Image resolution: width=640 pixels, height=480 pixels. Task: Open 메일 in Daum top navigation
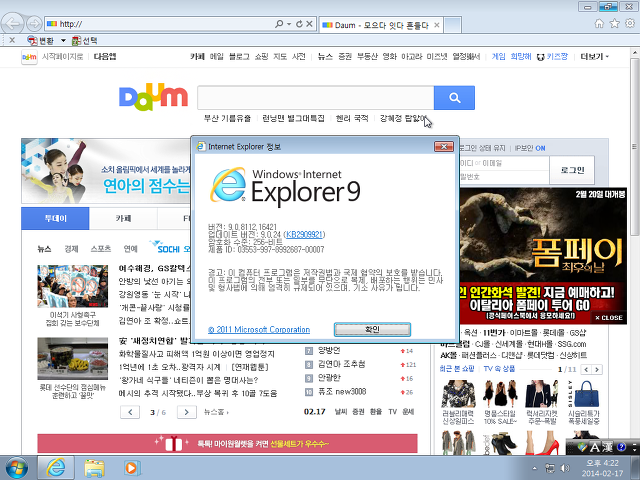pos(217,57)
